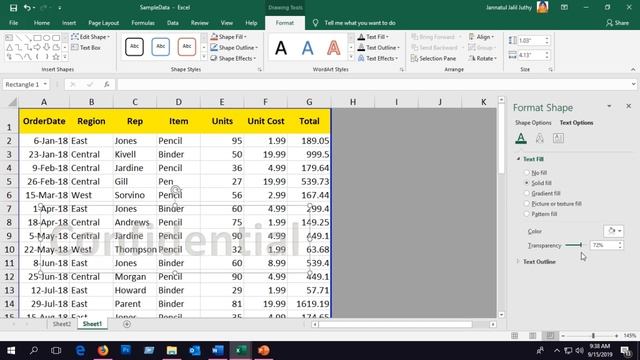
Task: Open Word from the taskbar
Action: click(x=218, y=350)
